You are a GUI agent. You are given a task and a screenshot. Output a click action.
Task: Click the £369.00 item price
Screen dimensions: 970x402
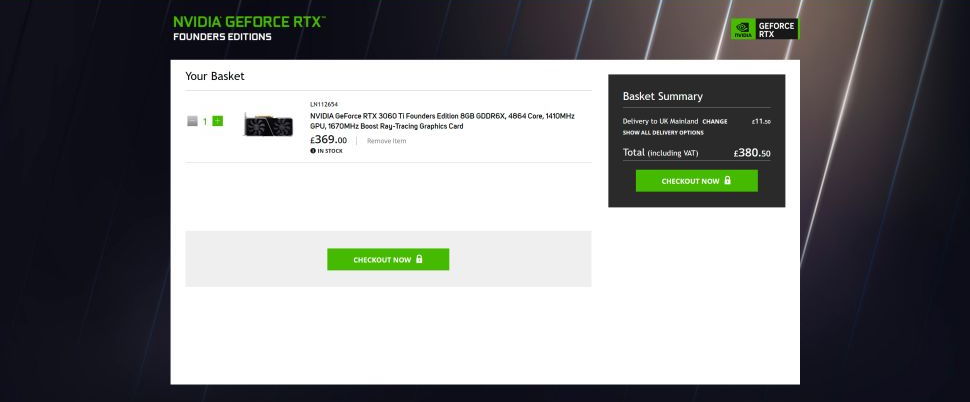[x=328, y=140]
